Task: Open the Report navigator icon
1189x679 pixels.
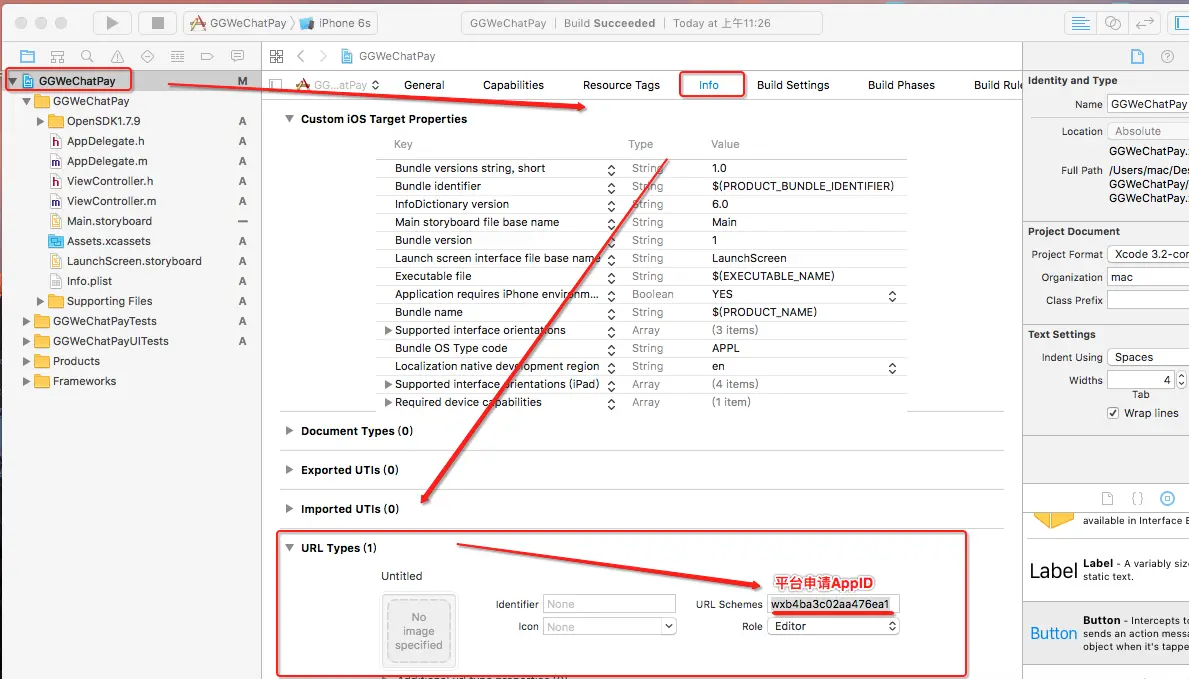Action: 237,56
